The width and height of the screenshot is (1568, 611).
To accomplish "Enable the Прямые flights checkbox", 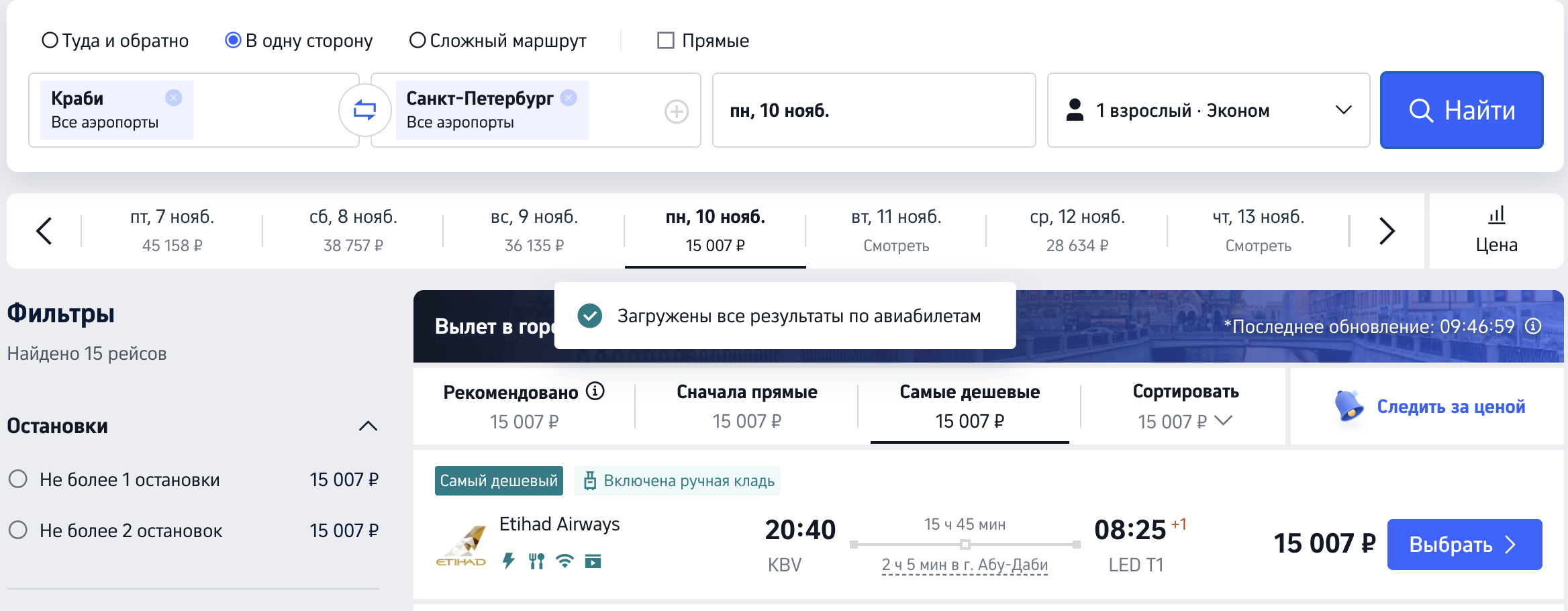I will point(665,40).
